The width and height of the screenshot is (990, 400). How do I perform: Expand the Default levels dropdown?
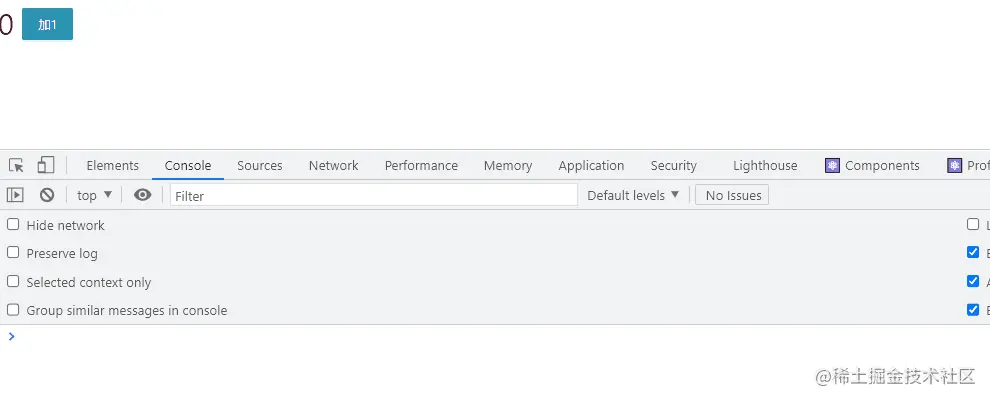pos(633,195)
